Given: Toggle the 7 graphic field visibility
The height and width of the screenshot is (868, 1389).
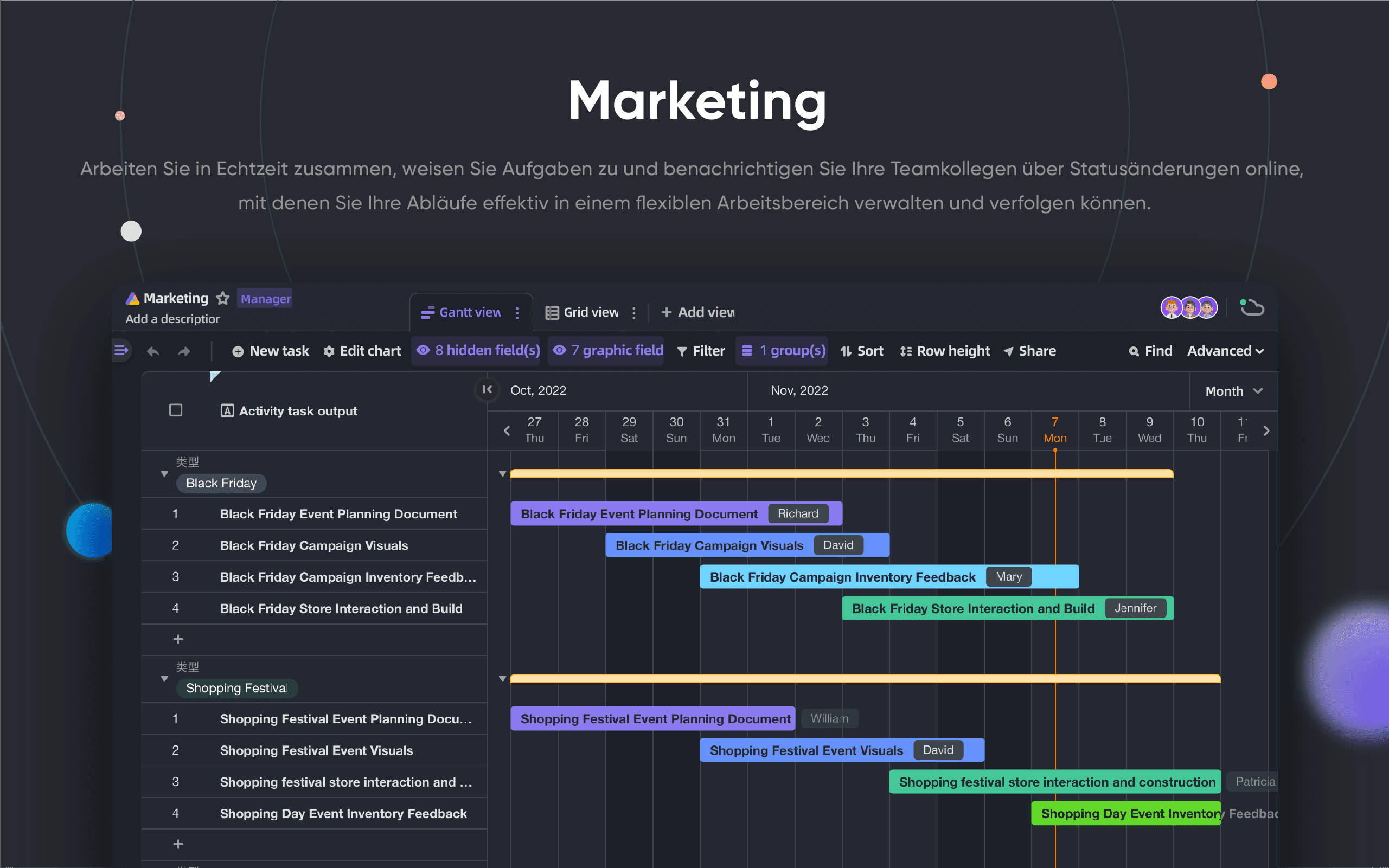Looking at the screenshot, I should tap(610, 351).
